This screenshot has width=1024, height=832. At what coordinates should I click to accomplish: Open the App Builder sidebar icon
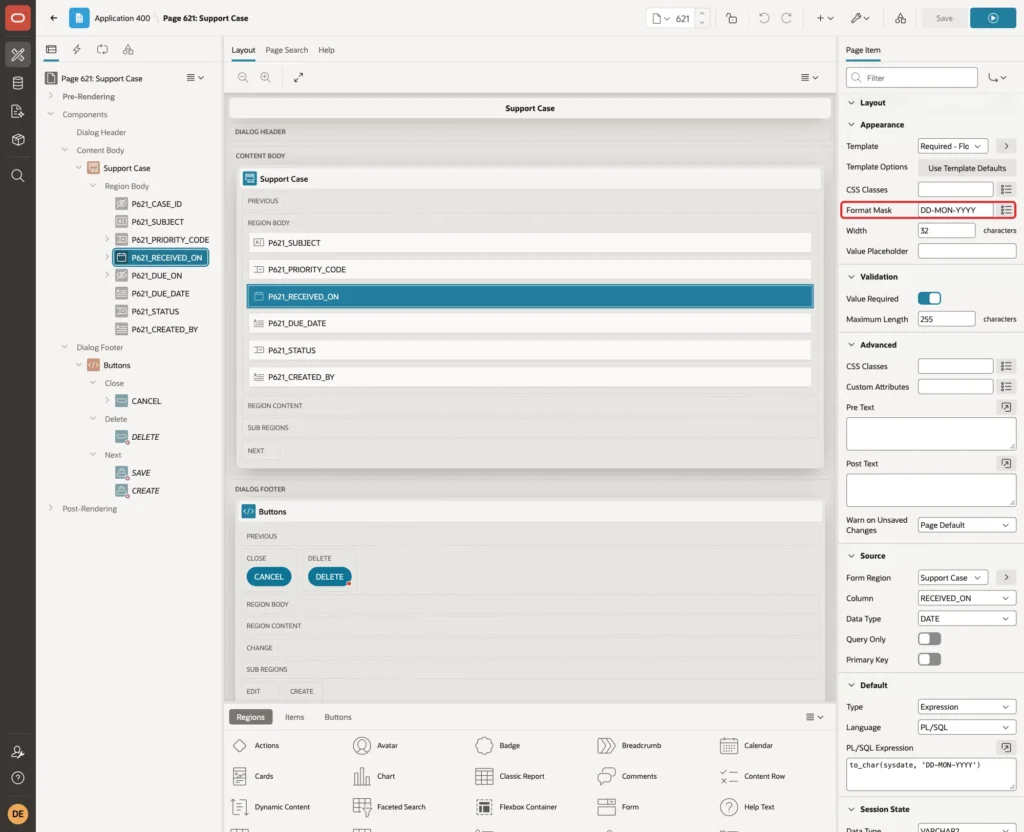pyautogui.click(x=18, y=55)
